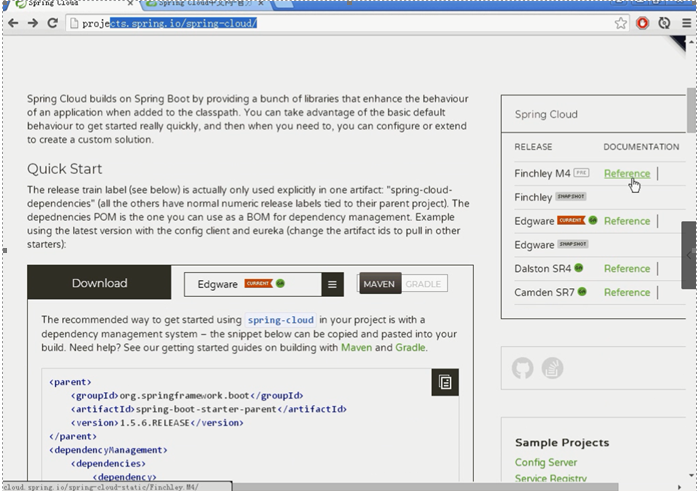The width and height of the screenshot is (697, 491).
Task: Go forward using the browser forward arrow
Action: [33, 23]
